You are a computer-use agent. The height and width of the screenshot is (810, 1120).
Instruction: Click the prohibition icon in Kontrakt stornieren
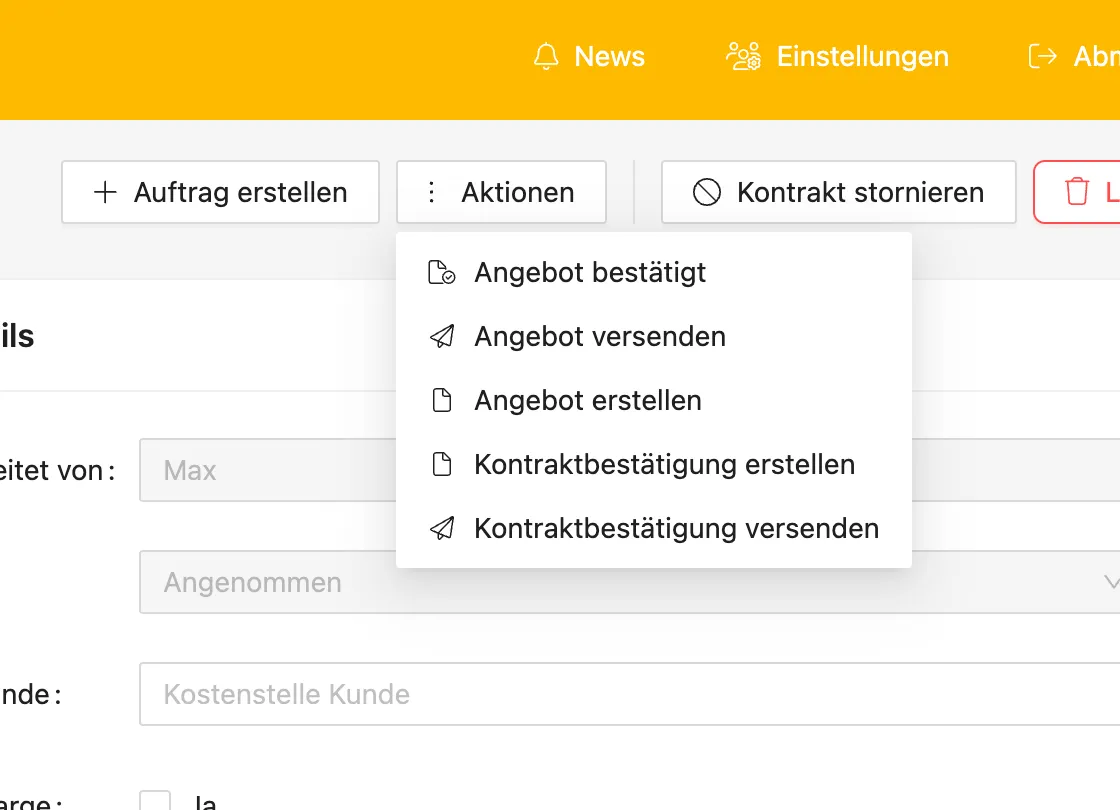click(x=706, y=192)
